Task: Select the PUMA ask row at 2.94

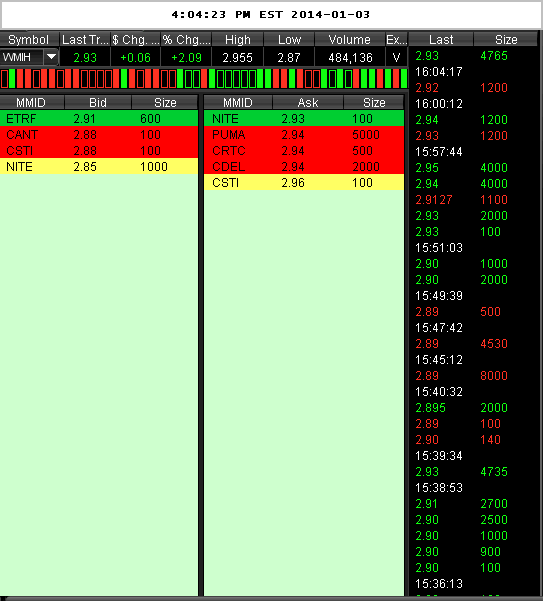Action: pos(304,135)
